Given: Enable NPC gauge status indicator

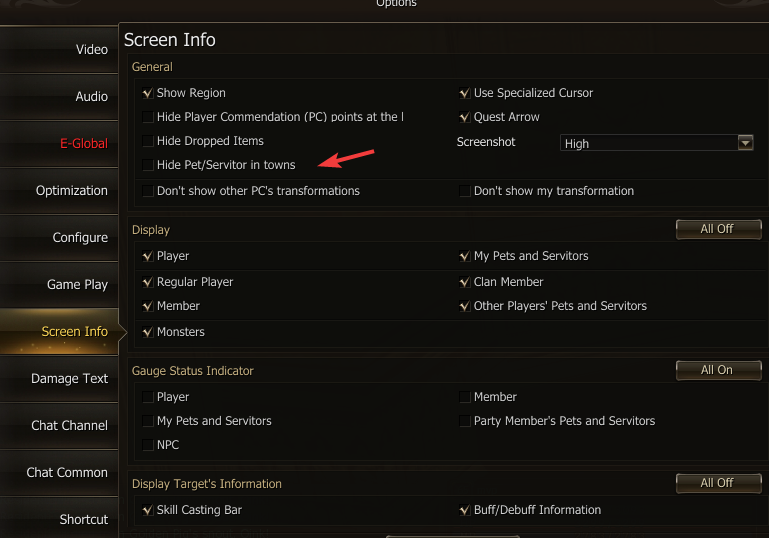Looking at the screenshot, I should [x=148, y=445].
